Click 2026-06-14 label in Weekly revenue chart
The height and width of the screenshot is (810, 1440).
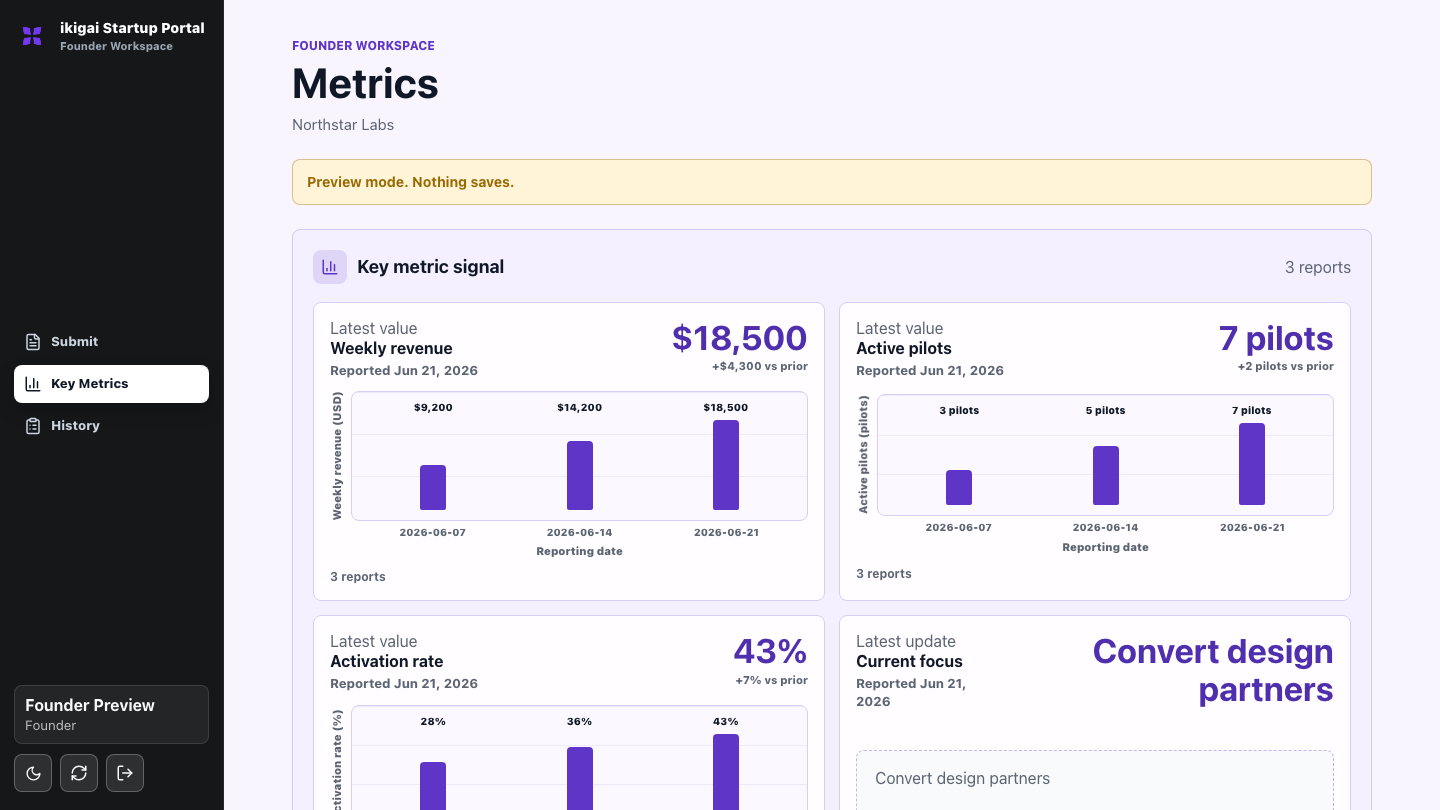tap(580, 533)
